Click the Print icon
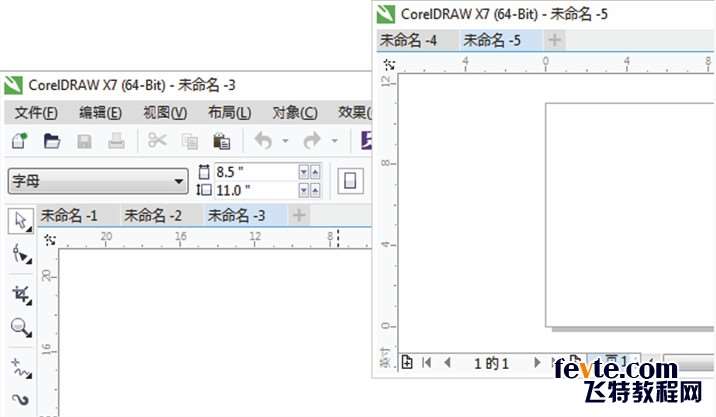Viewport: 716px width, 417px height. [x=116, y=141]
